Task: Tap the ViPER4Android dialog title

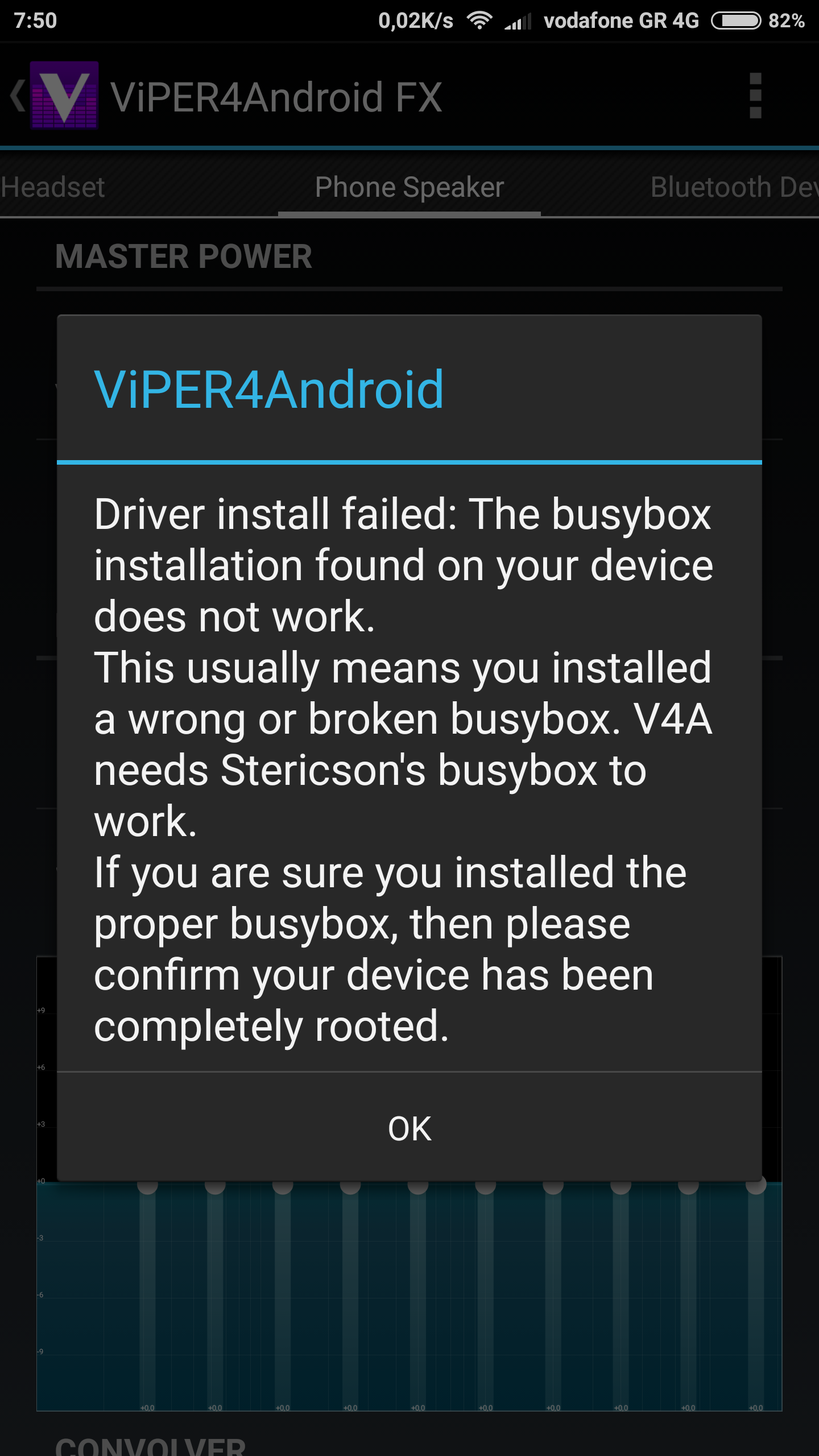Action: (x=268, y=390)
